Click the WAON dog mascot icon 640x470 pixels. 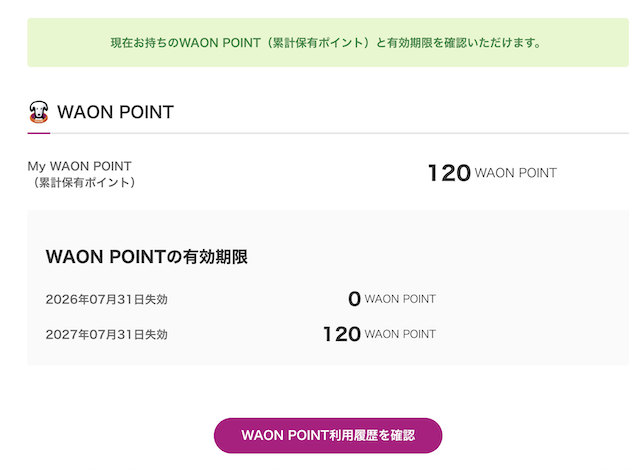click(x=39, y=112)
